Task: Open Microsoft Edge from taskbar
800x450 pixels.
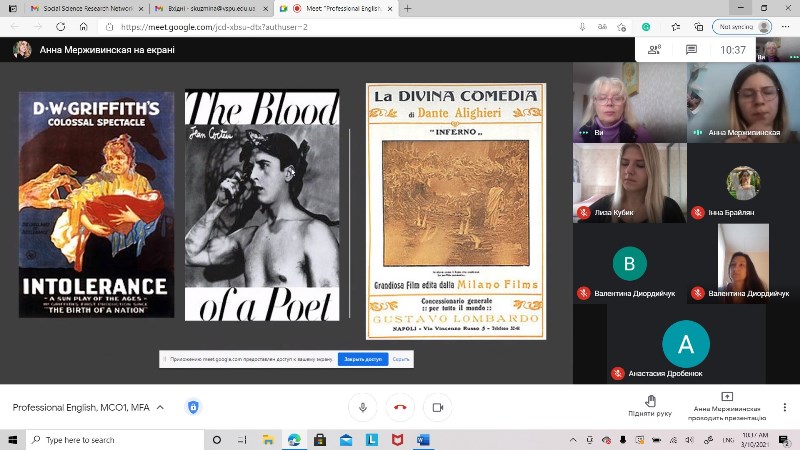Action: (x=294, y=440)
